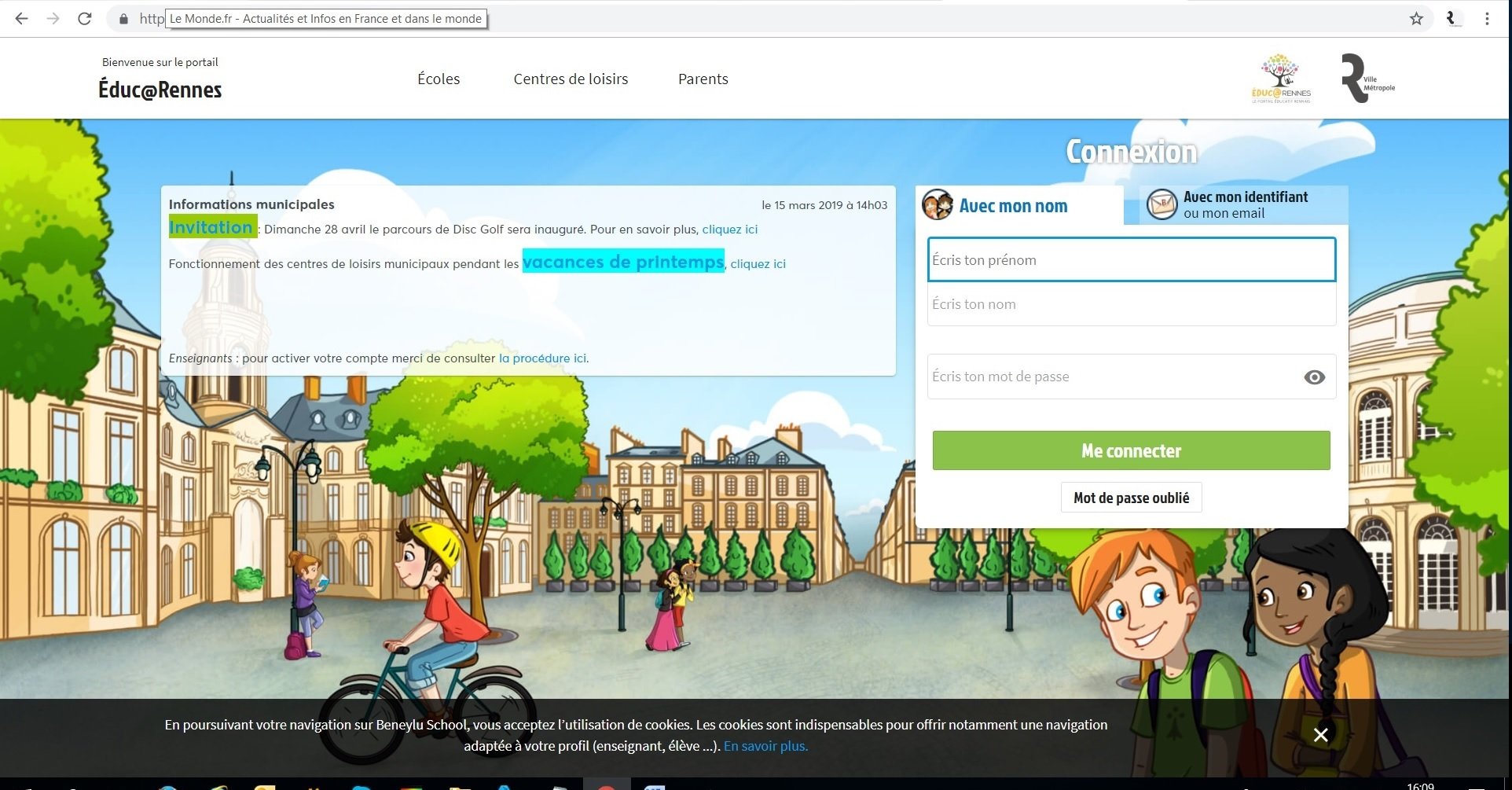Click the date le 15 mars 2019 à 14h03
The image size is (1512, 790).
pyautogui.click(x=824, y=205)
